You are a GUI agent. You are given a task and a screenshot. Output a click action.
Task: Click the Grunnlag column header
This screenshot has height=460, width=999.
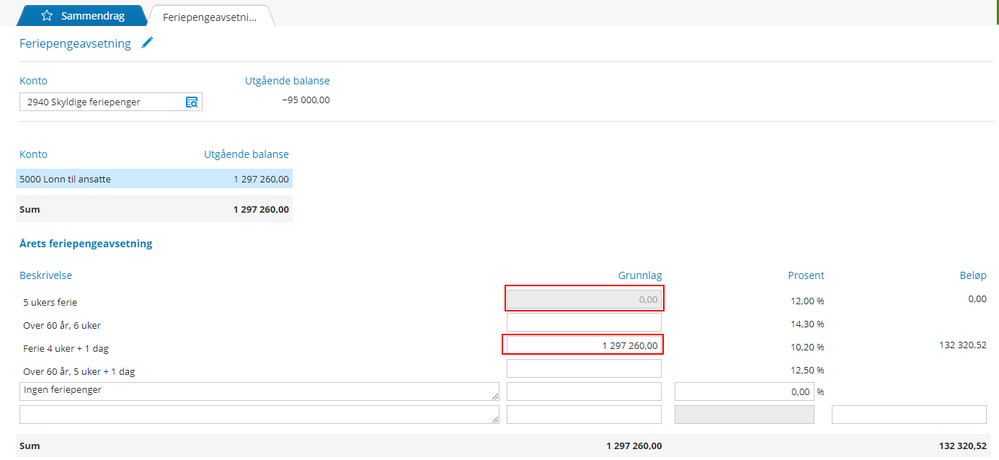click(640, 275)
